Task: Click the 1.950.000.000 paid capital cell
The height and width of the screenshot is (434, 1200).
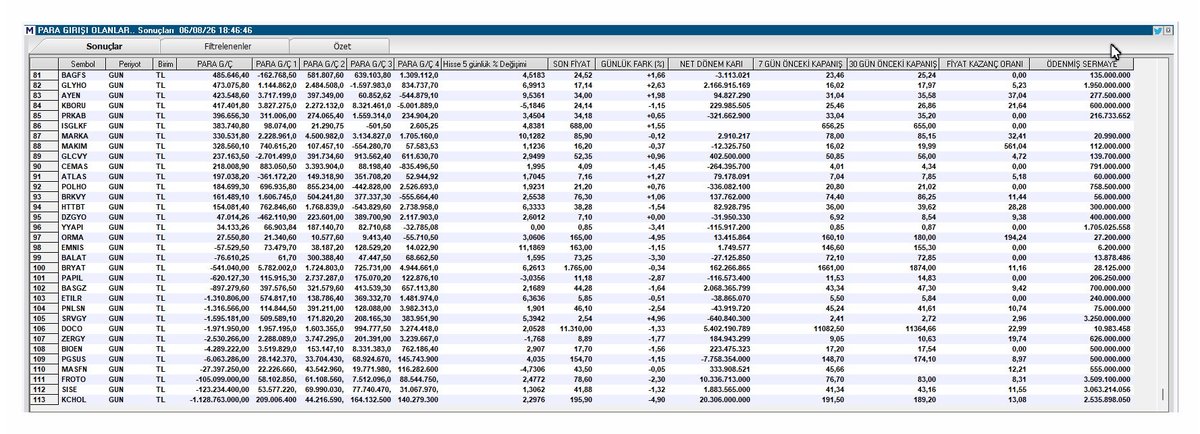Action: coord(1083,85)
